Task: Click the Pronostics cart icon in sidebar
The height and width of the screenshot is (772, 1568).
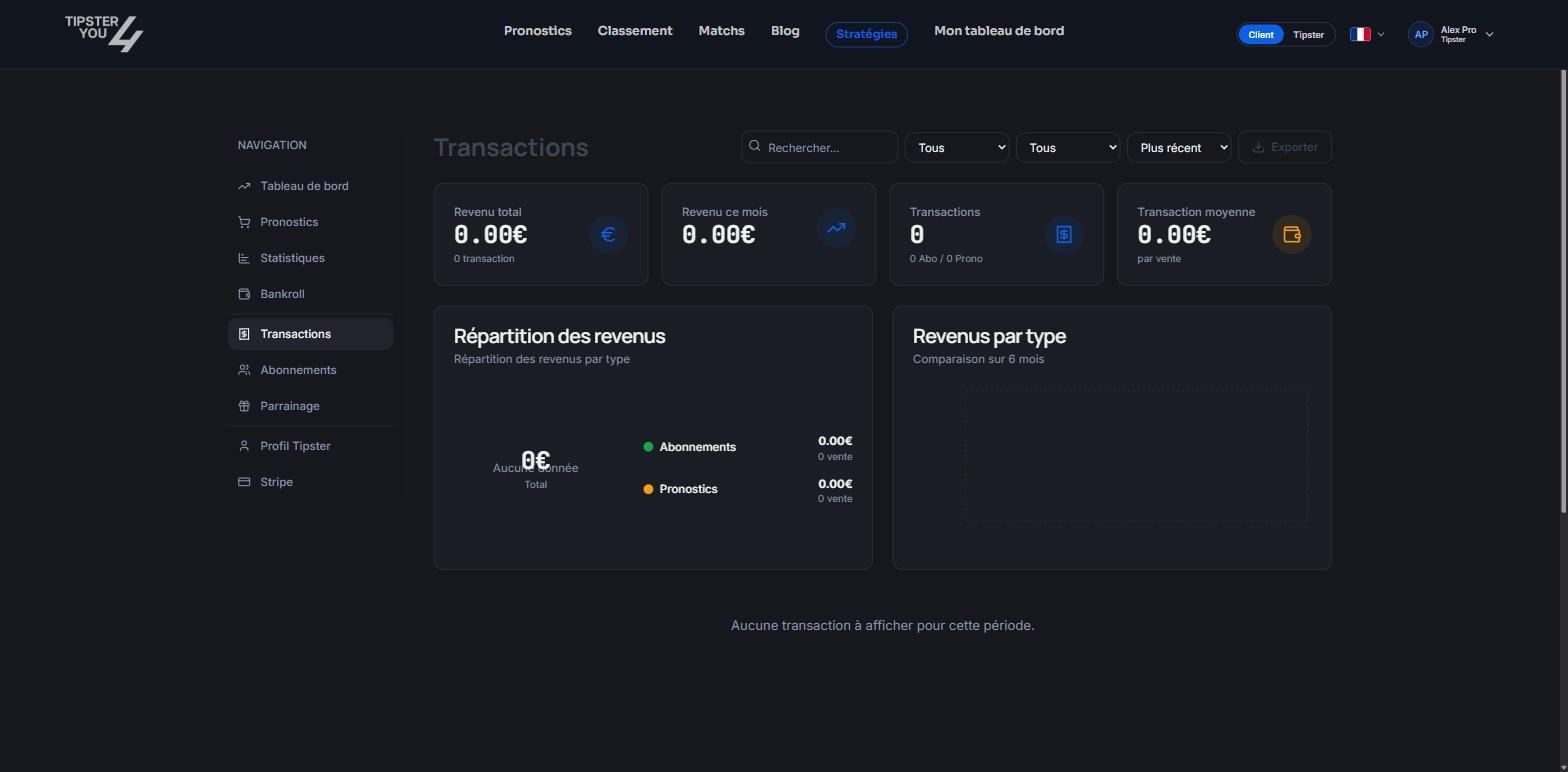Action: [x=244, y=222]
